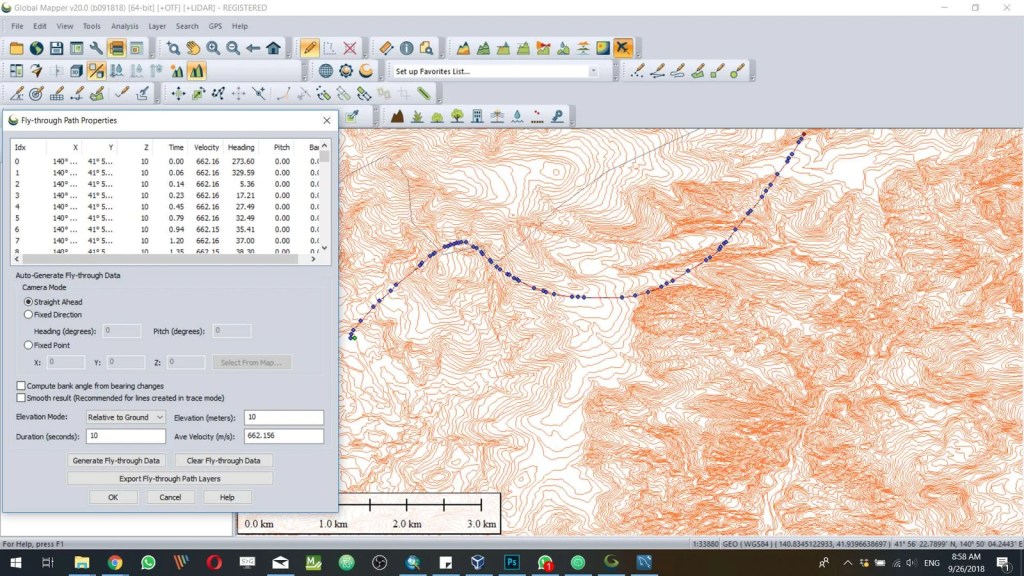
Task: Enable Compute bank angle from bearing changes
Action: pyautogui.click(x=19, y=384)
